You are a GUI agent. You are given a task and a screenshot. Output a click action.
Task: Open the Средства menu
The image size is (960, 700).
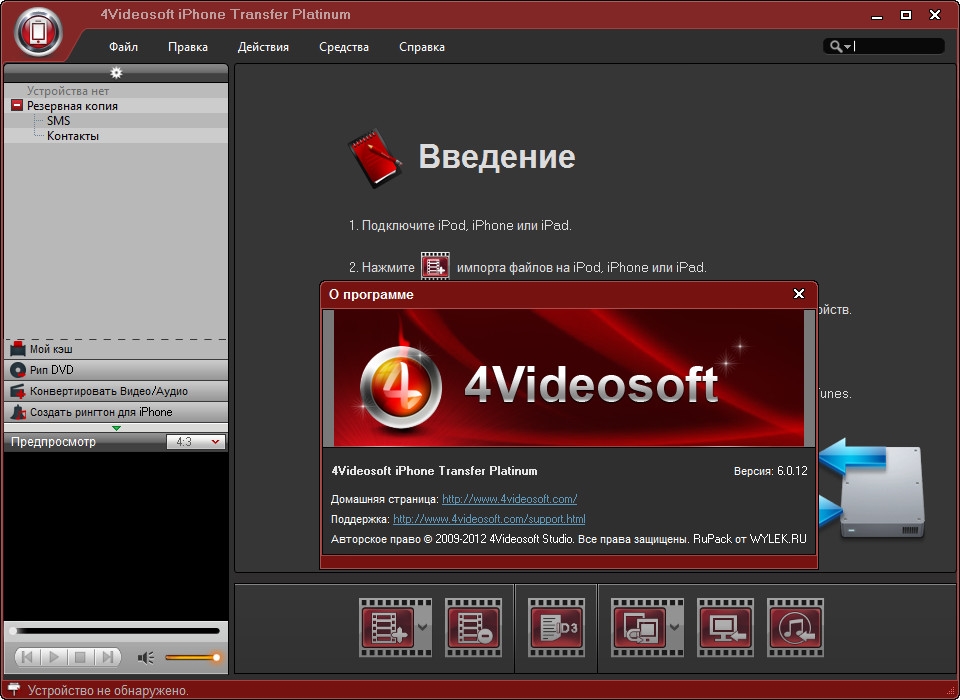tap(344, 47)
